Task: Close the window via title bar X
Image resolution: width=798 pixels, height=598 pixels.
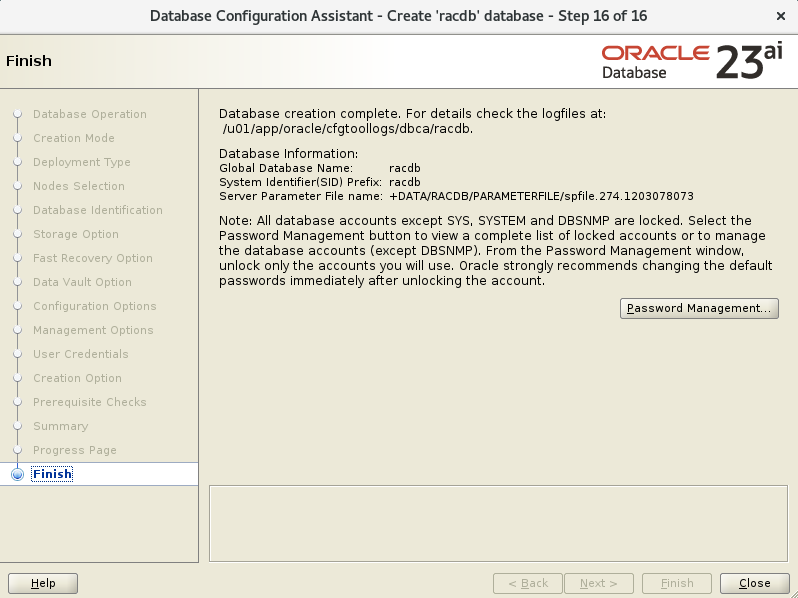Action: [x=781, y=16]
